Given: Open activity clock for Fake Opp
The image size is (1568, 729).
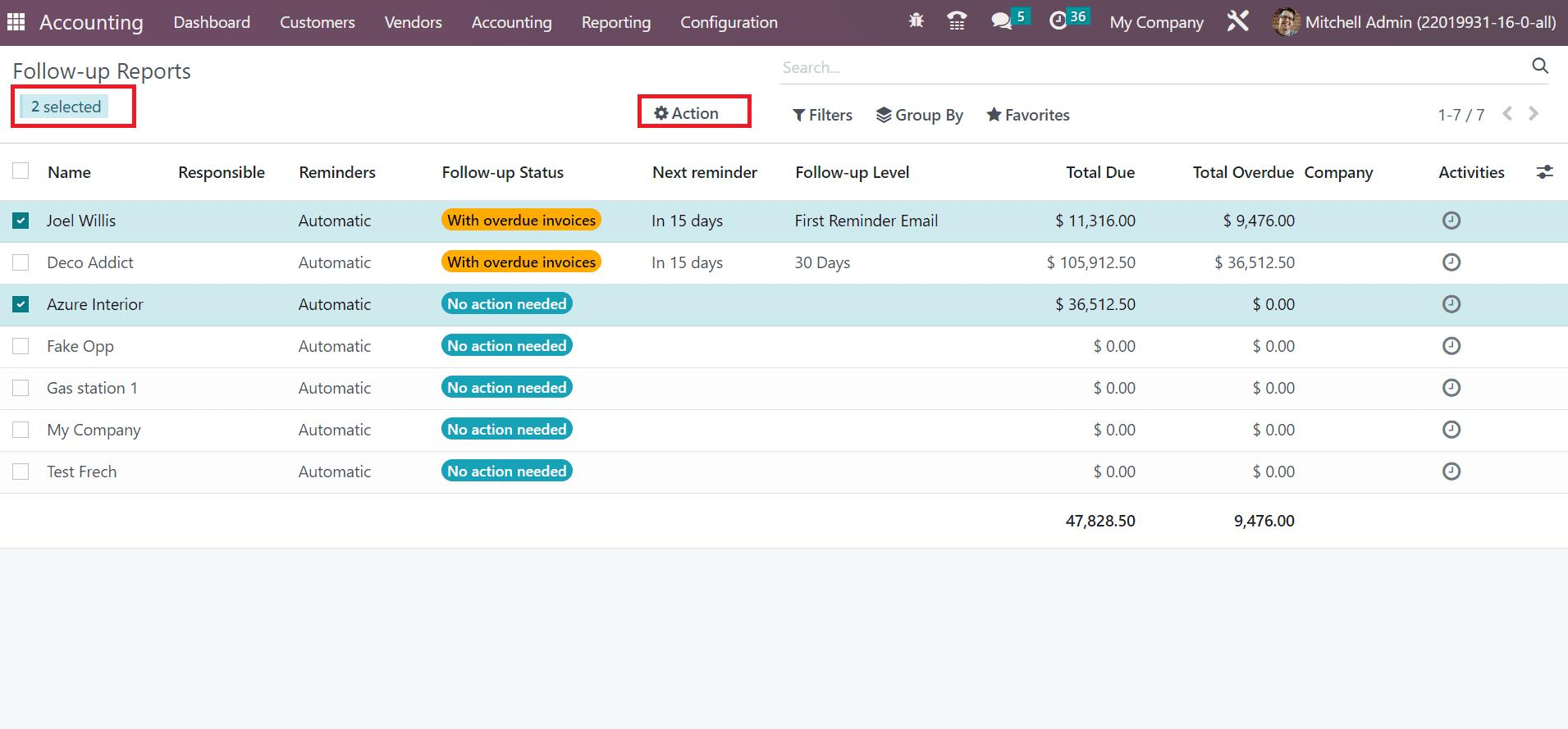Looking at the screenshot, I should click(1451, 346).
